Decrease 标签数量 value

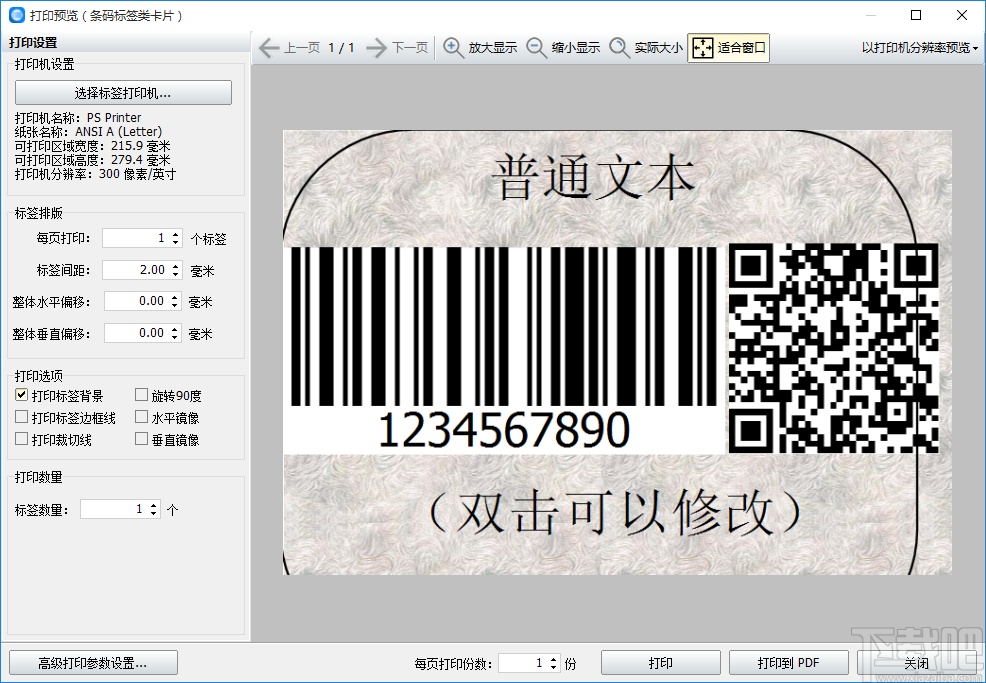(x=154, y=513)
